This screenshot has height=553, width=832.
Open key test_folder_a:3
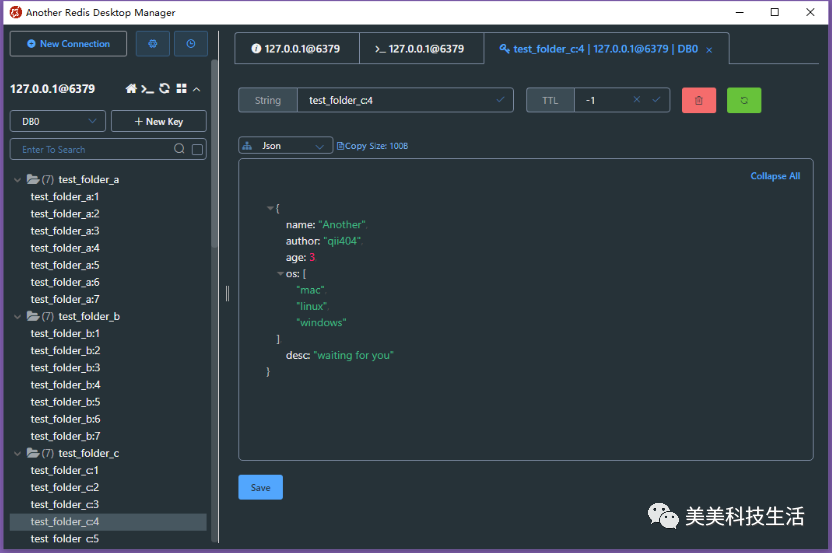(x=65, y=231)
